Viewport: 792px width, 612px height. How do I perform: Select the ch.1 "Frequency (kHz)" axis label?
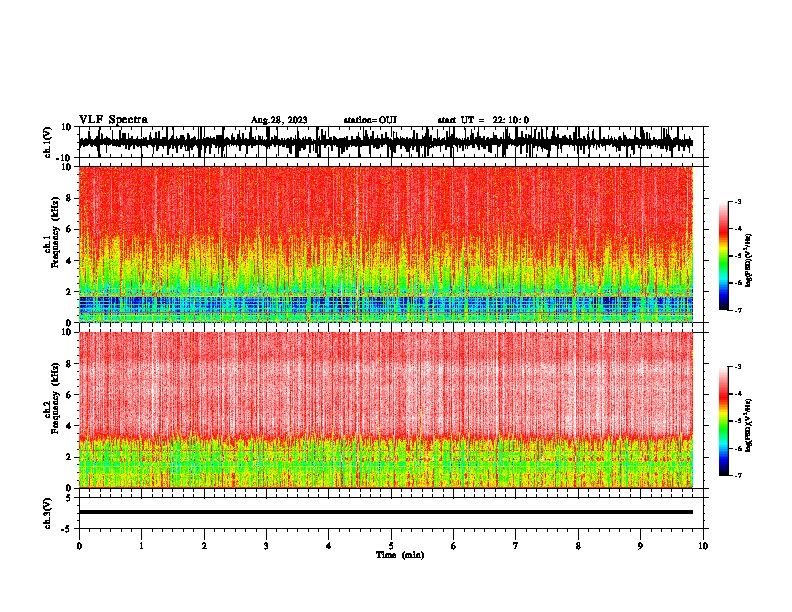(x=55, y=232)
